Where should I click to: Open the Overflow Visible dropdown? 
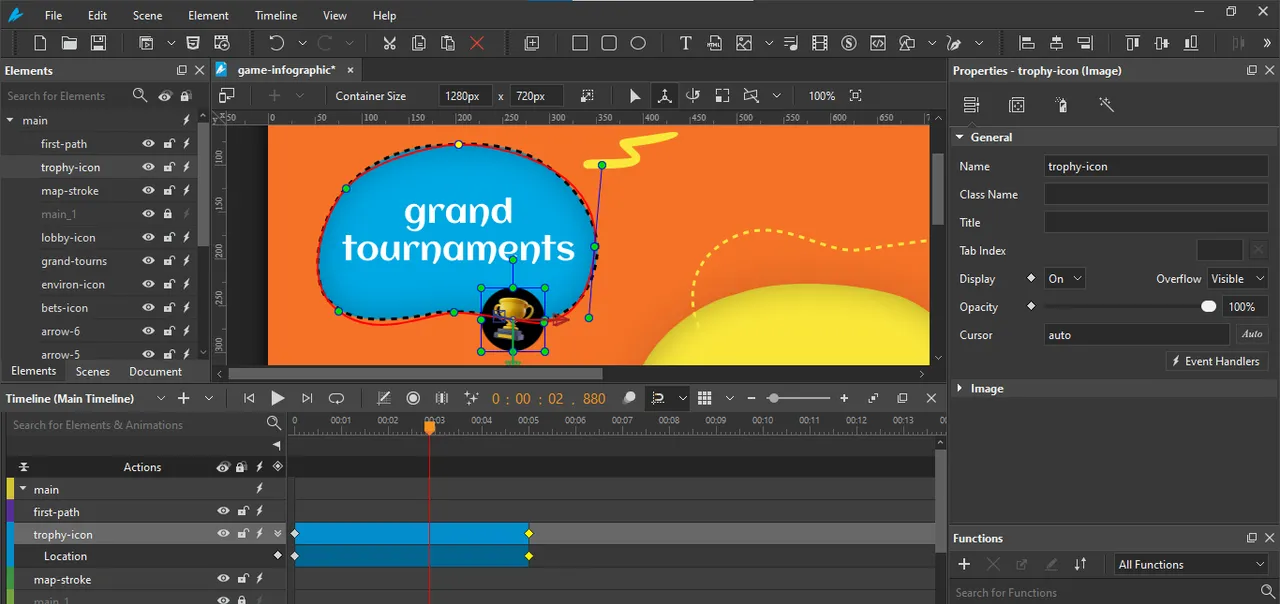coord(1237,279)
